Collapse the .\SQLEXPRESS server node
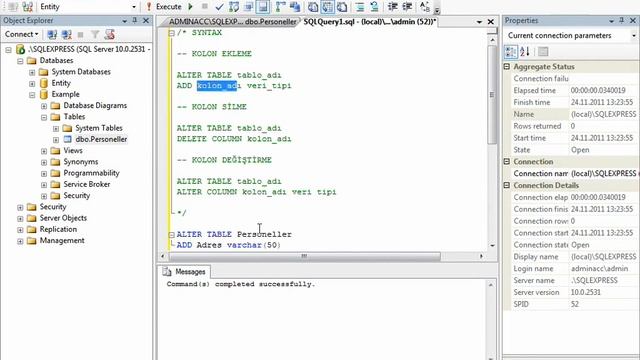The image size is (640, 360). pos(9,50)
